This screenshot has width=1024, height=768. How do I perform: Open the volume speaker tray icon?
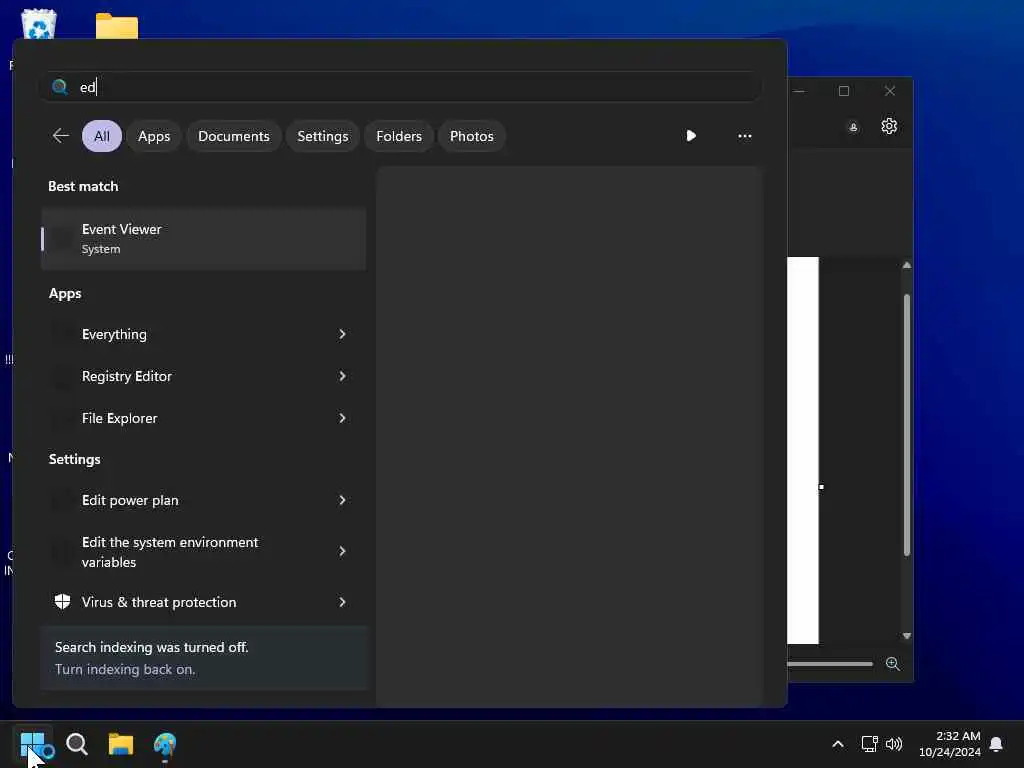894,744
